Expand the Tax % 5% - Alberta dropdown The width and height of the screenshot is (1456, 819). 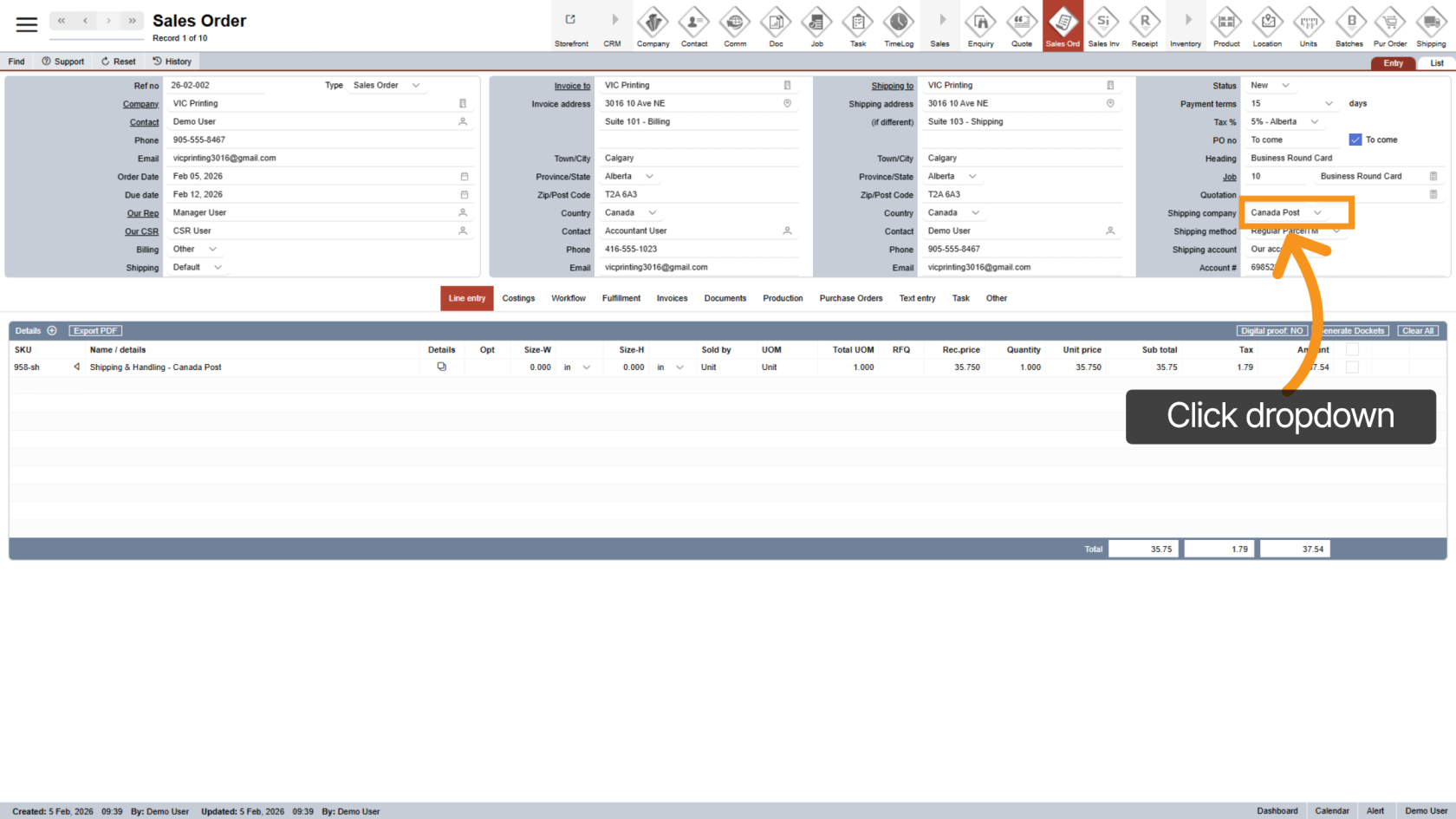(1314, 122)
